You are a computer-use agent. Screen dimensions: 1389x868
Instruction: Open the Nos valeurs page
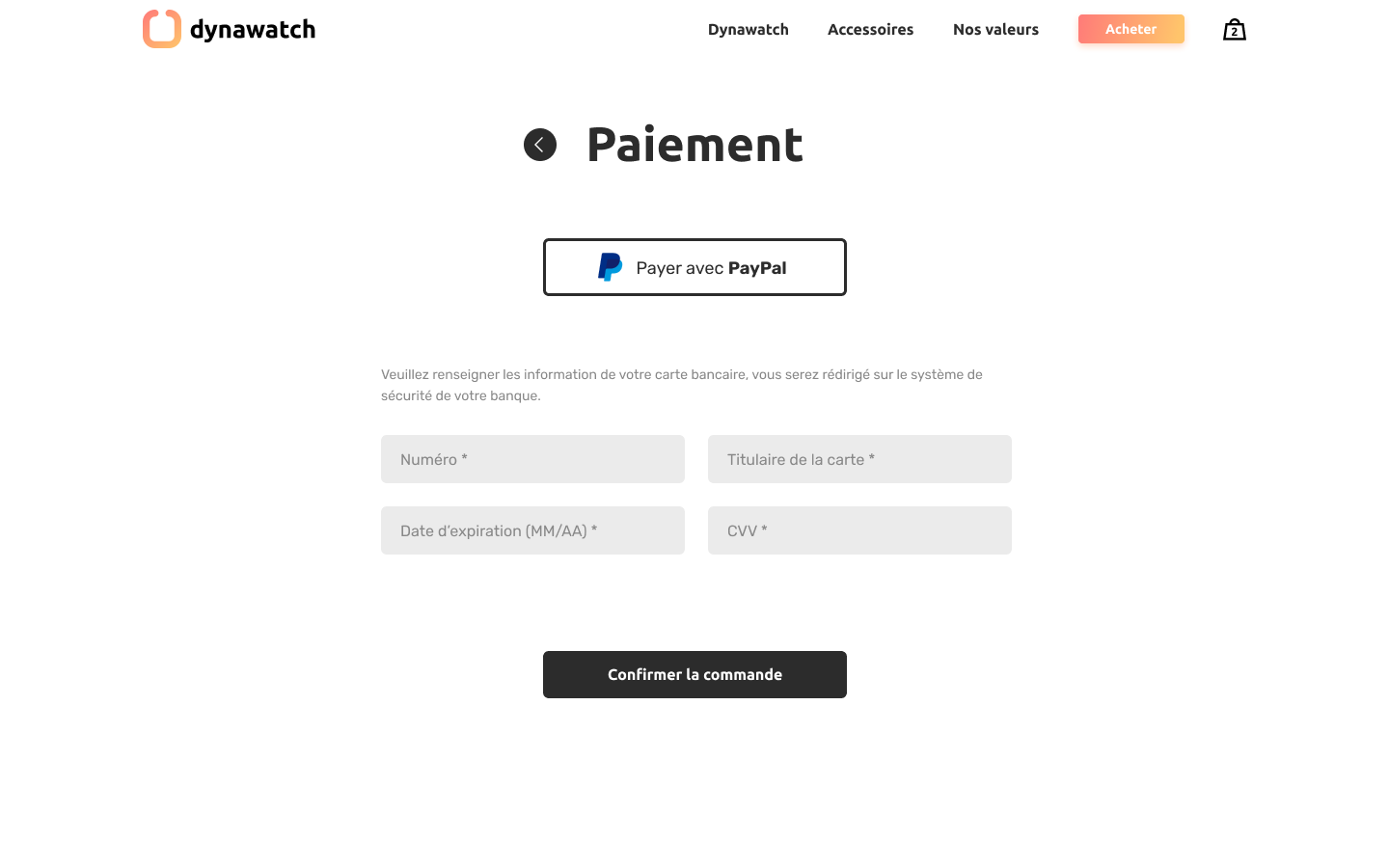(x=995, y=29)
